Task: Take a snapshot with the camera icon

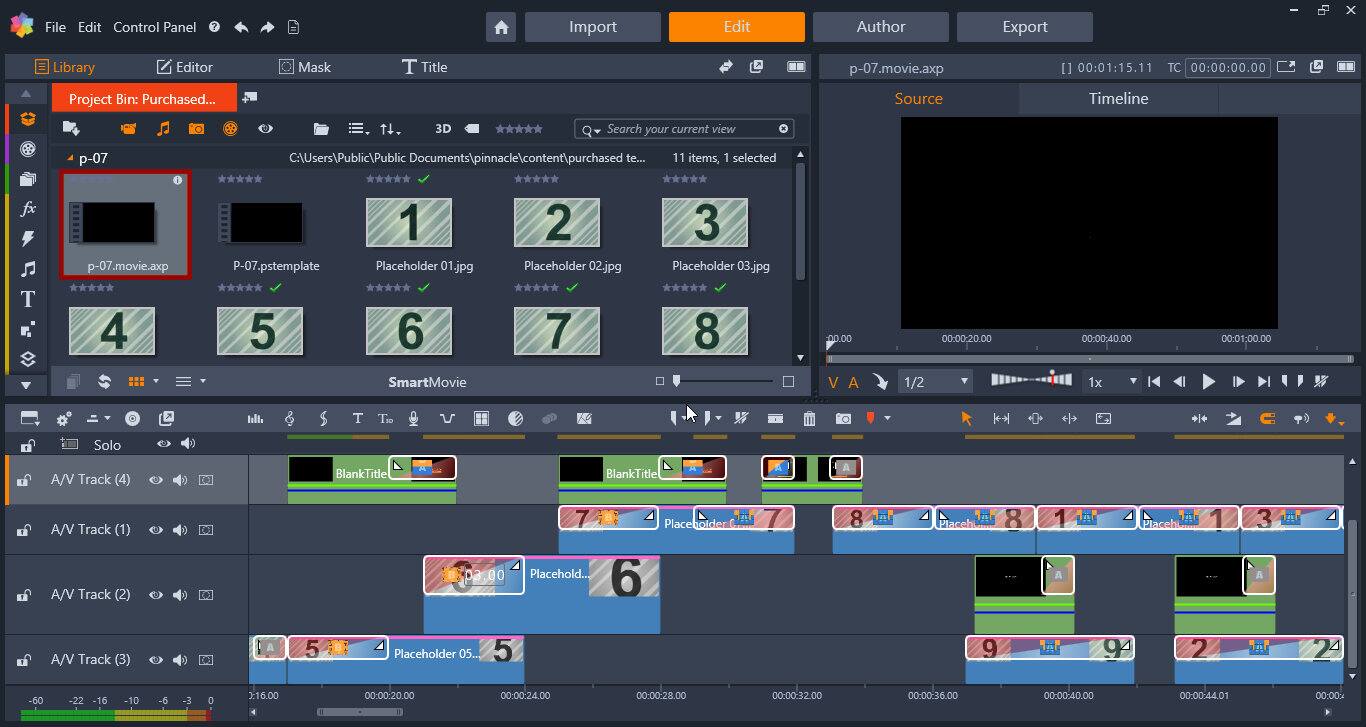Action: pos(843,418)
